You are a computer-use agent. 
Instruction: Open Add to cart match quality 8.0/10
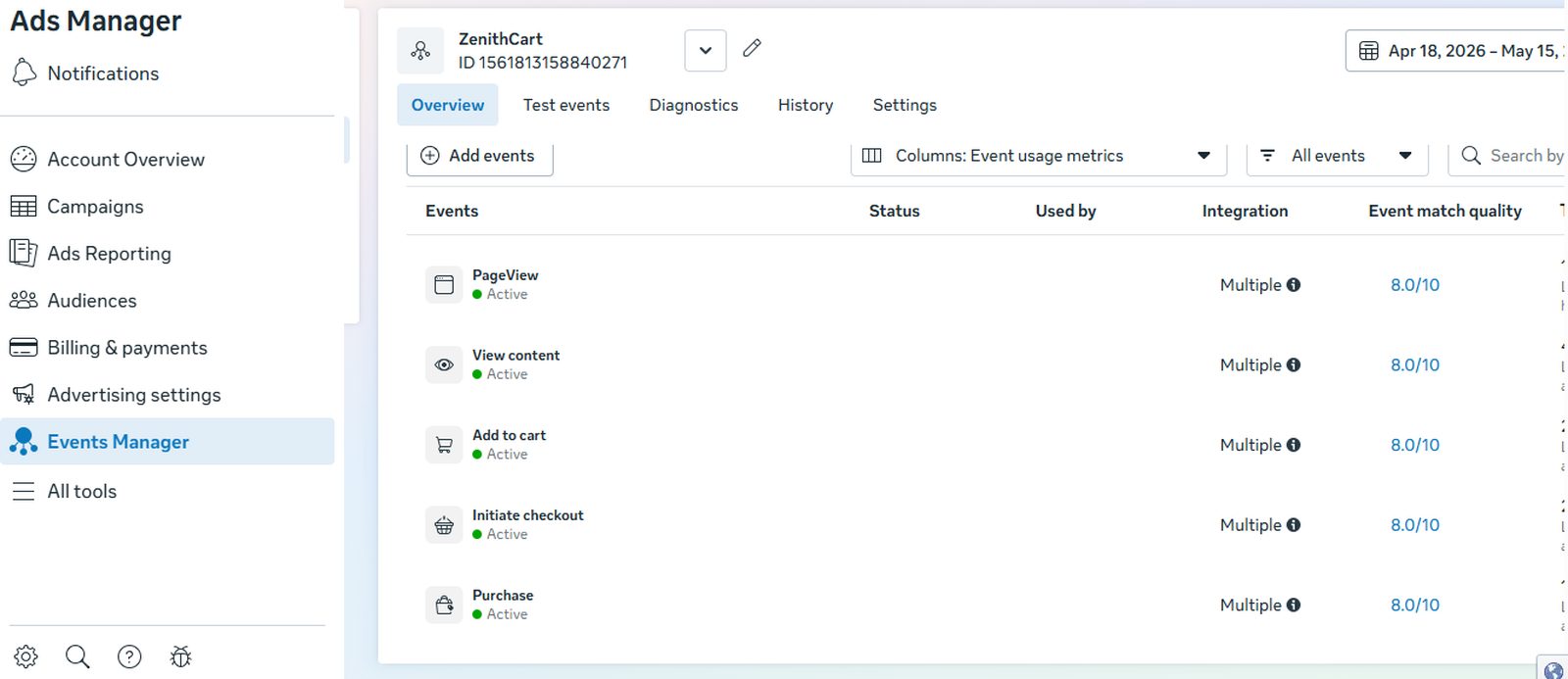pyautogui.click(x=1415, y=445)
